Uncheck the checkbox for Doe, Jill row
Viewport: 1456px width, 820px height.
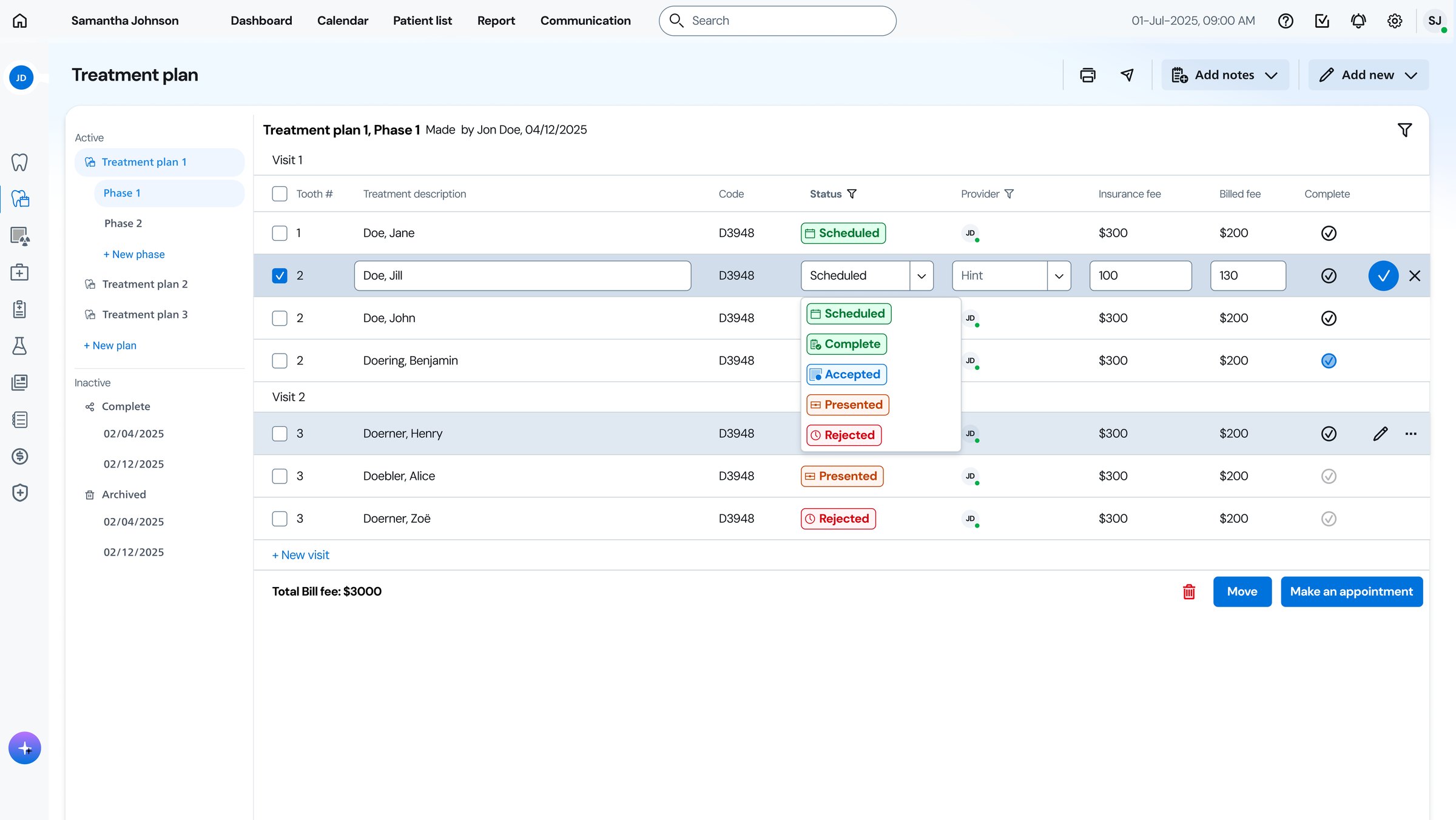coord(280,275)
